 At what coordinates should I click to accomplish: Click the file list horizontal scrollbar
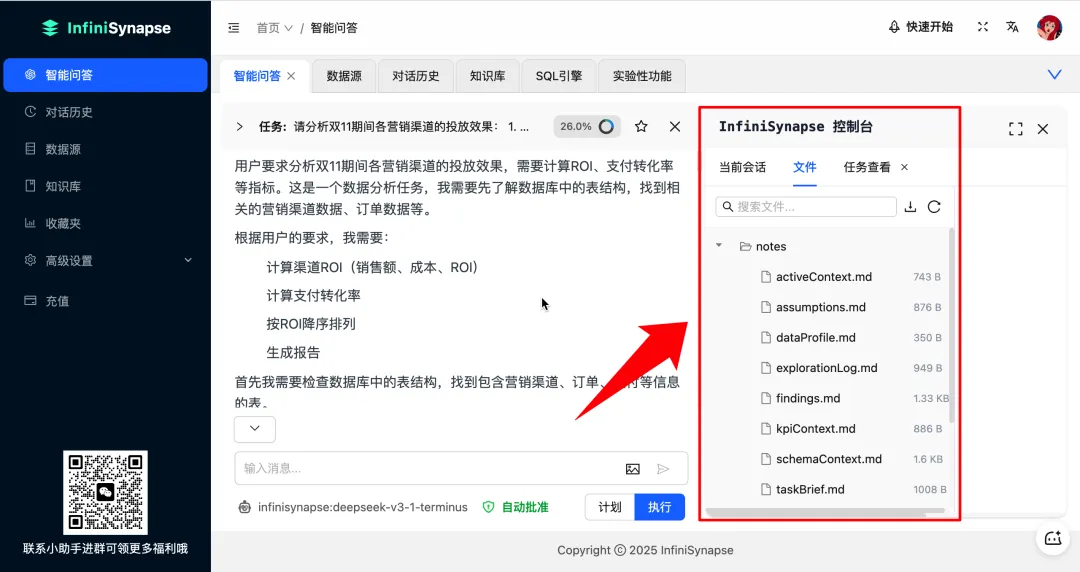click(825, 511)
